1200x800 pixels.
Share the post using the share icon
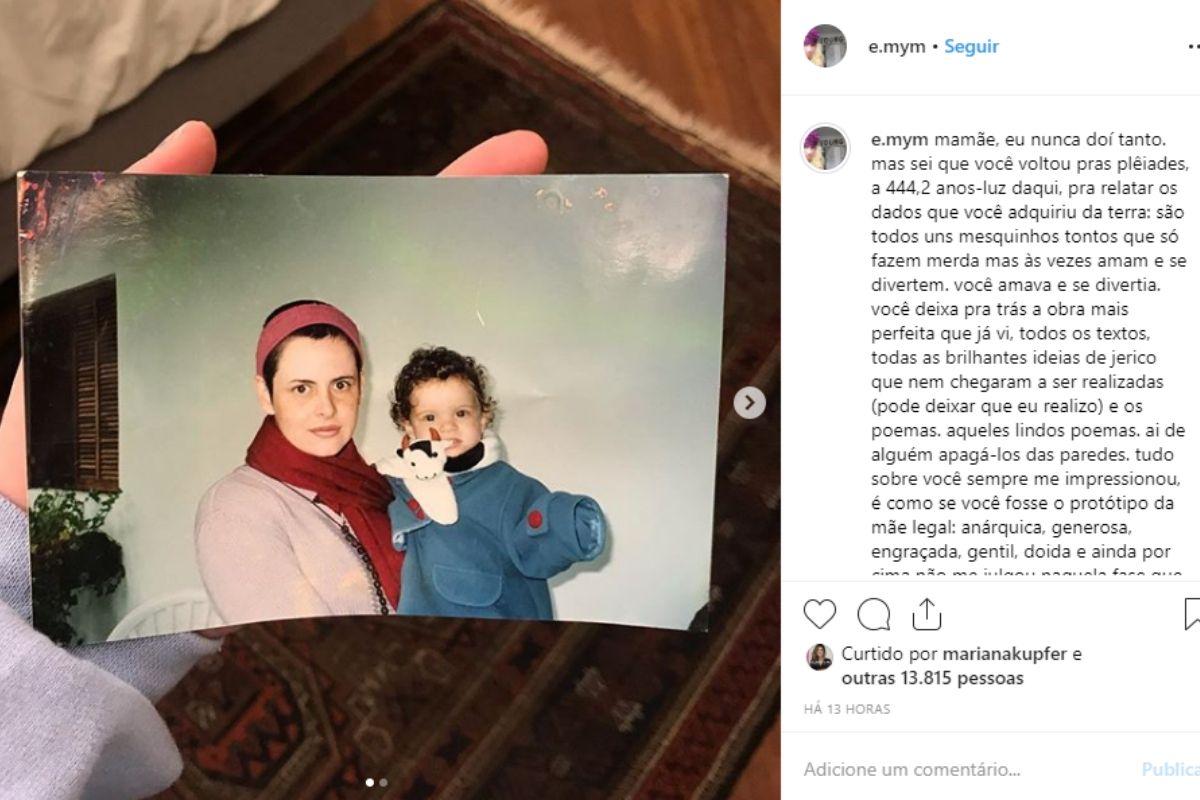pos(927,614)
